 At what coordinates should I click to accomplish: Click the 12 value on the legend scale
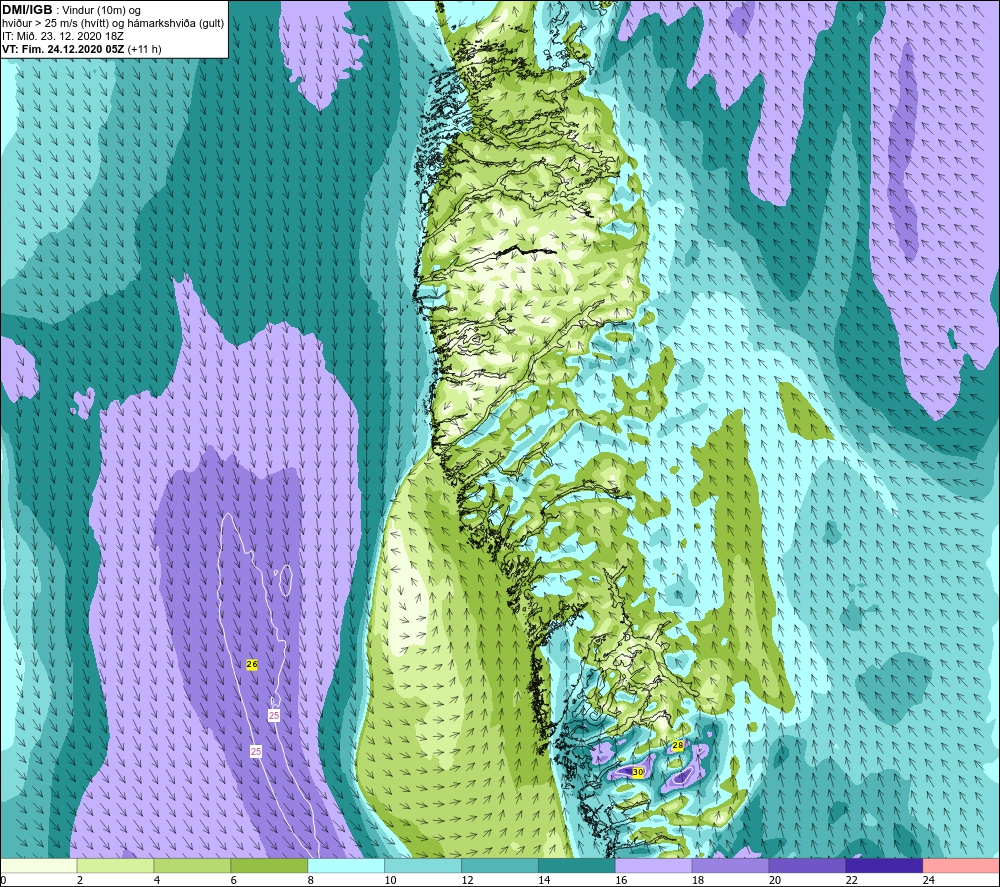[x=467, y=880]
